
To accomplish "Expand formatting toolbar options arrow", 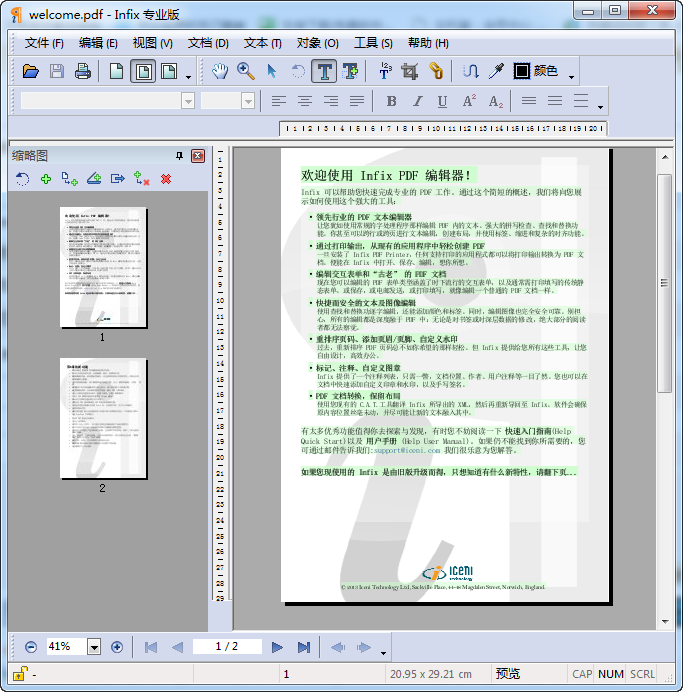I will [x=600, y=107].
